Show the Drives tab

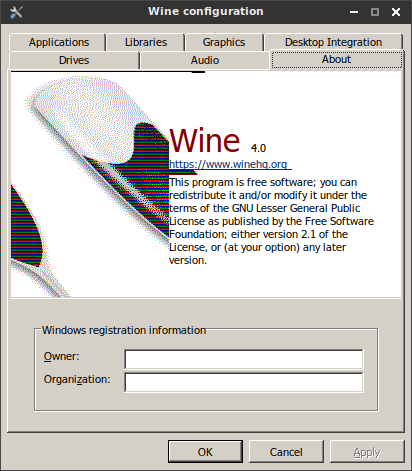tap(74, 60)
